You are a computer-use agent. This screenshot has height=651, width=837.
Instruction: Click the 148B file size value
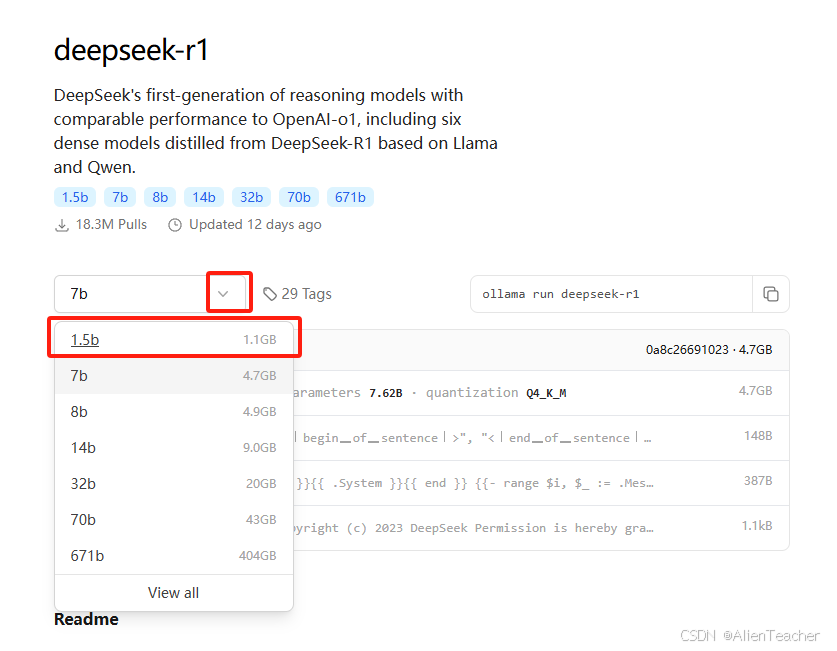click(x=758, y=436)
